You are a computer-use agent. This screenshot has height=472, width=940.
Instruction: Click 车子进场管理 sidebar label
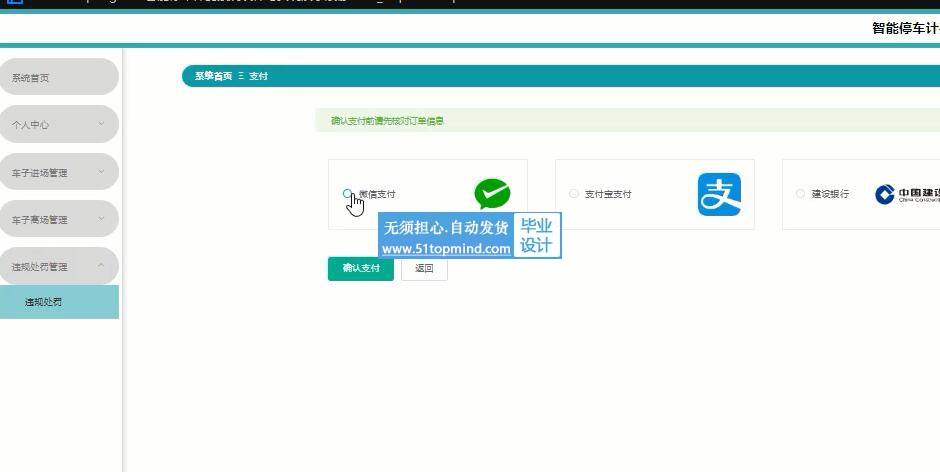tap(40, 173)
